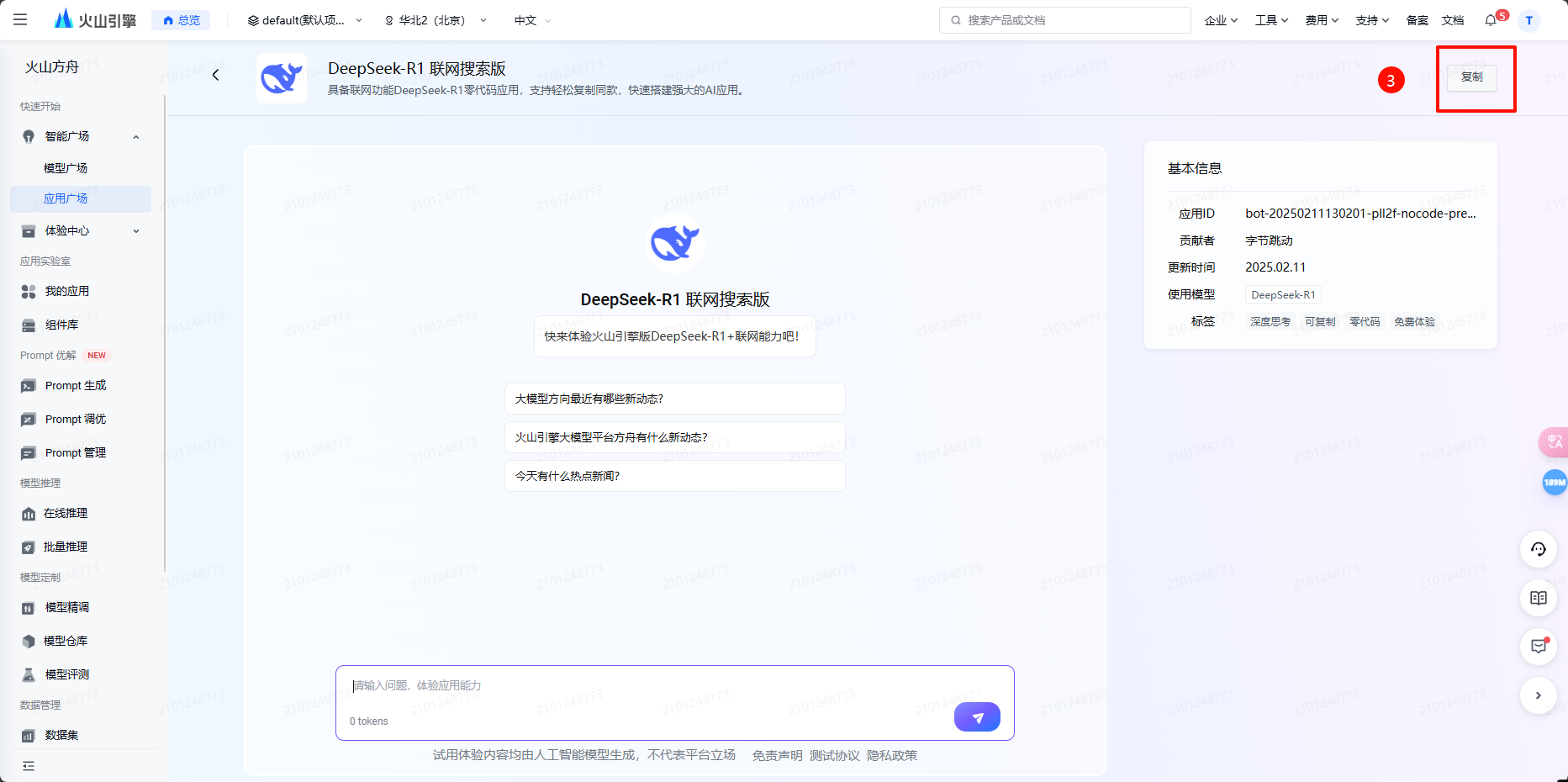This screenshot has height=782, width=1568.
Task: Open the 支持 menu
Action: pos(1372,20)
